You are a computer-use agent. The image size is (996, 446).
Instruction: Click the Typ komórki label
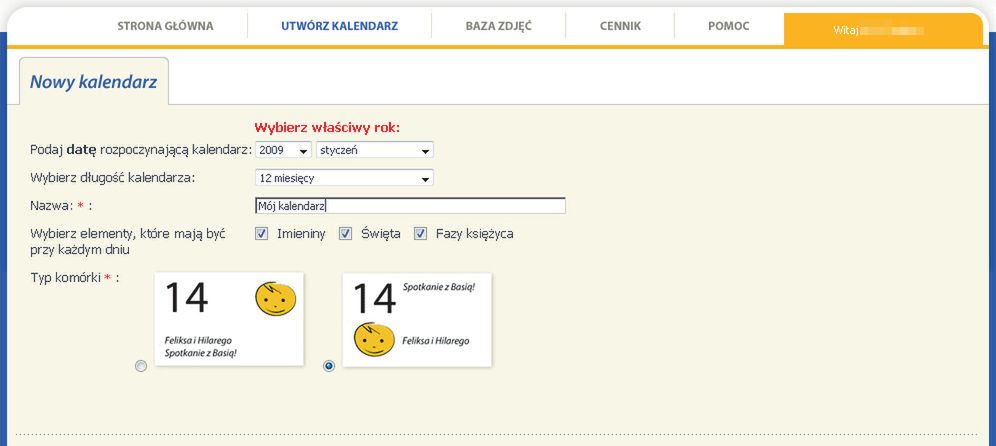75,278
